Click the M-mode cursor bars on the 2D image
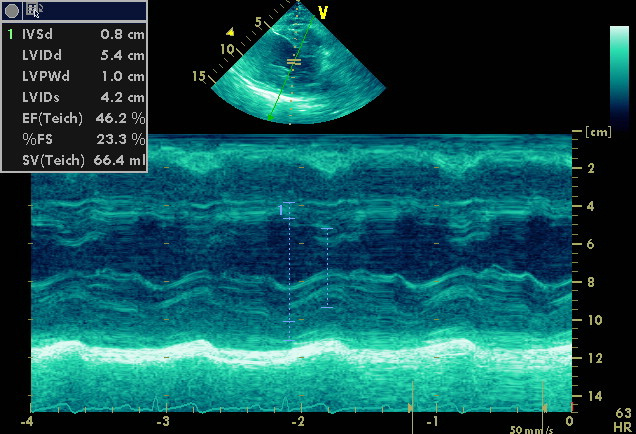This screenshot has width=636, height=434. coord(293,62)
